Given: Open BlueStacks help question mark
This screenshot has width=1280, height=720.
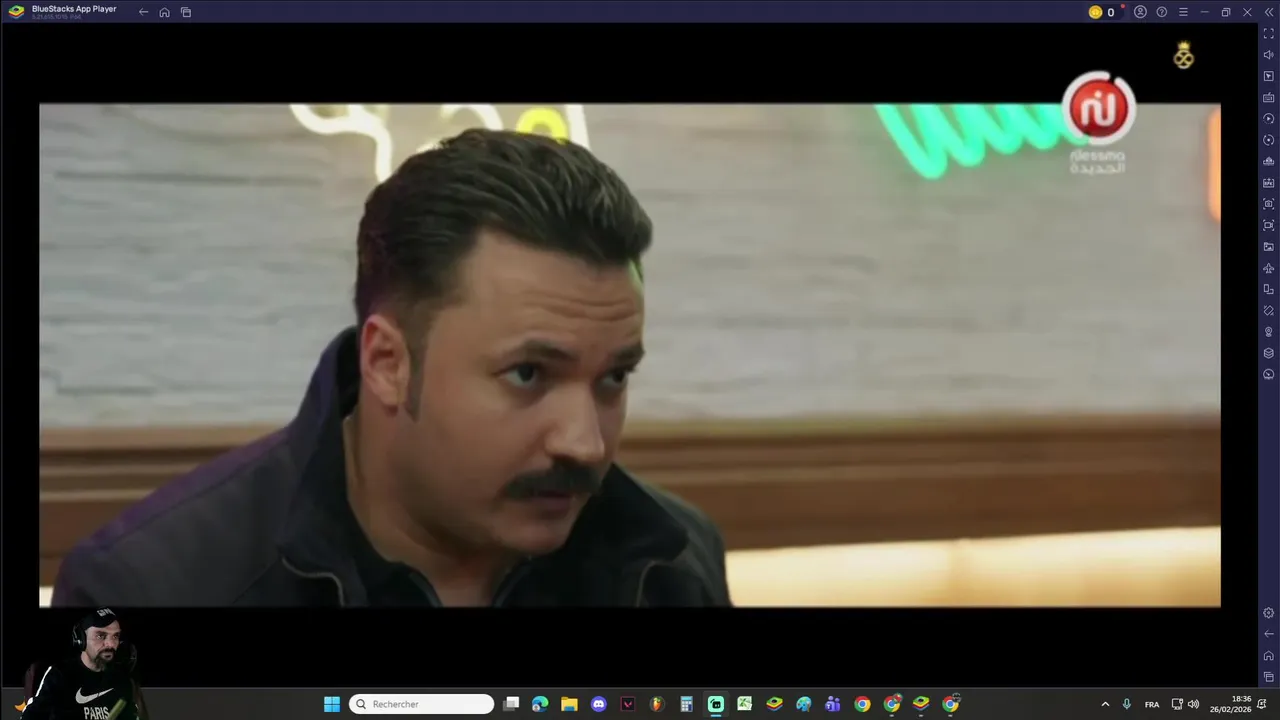Looking at the screenshot, I should click(1162, 12).
